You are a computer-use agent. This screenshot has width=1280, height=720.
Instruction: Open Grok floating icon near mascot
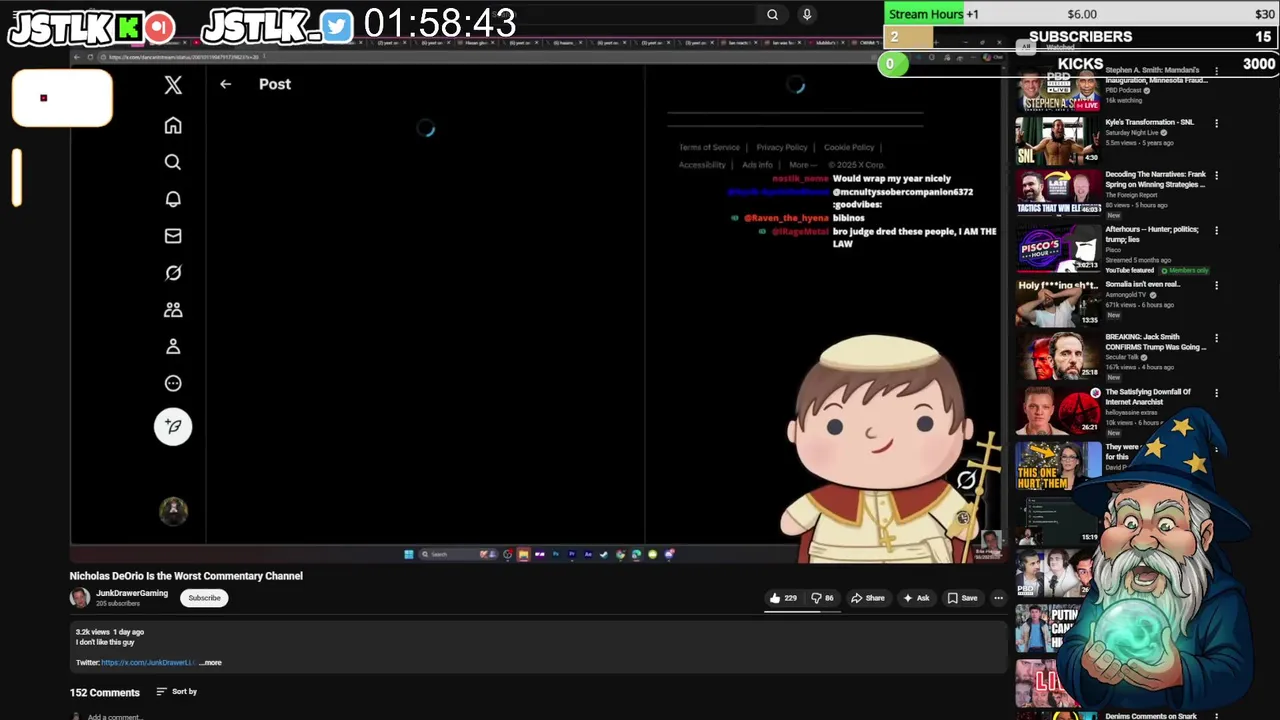[x=966, y=480]
